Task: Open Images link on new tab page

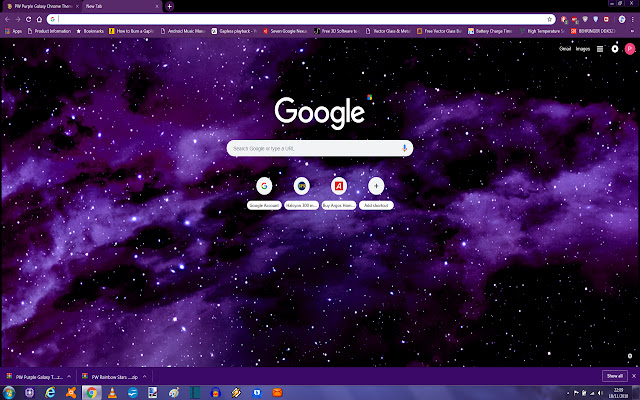Action: [x=583, y=49]
